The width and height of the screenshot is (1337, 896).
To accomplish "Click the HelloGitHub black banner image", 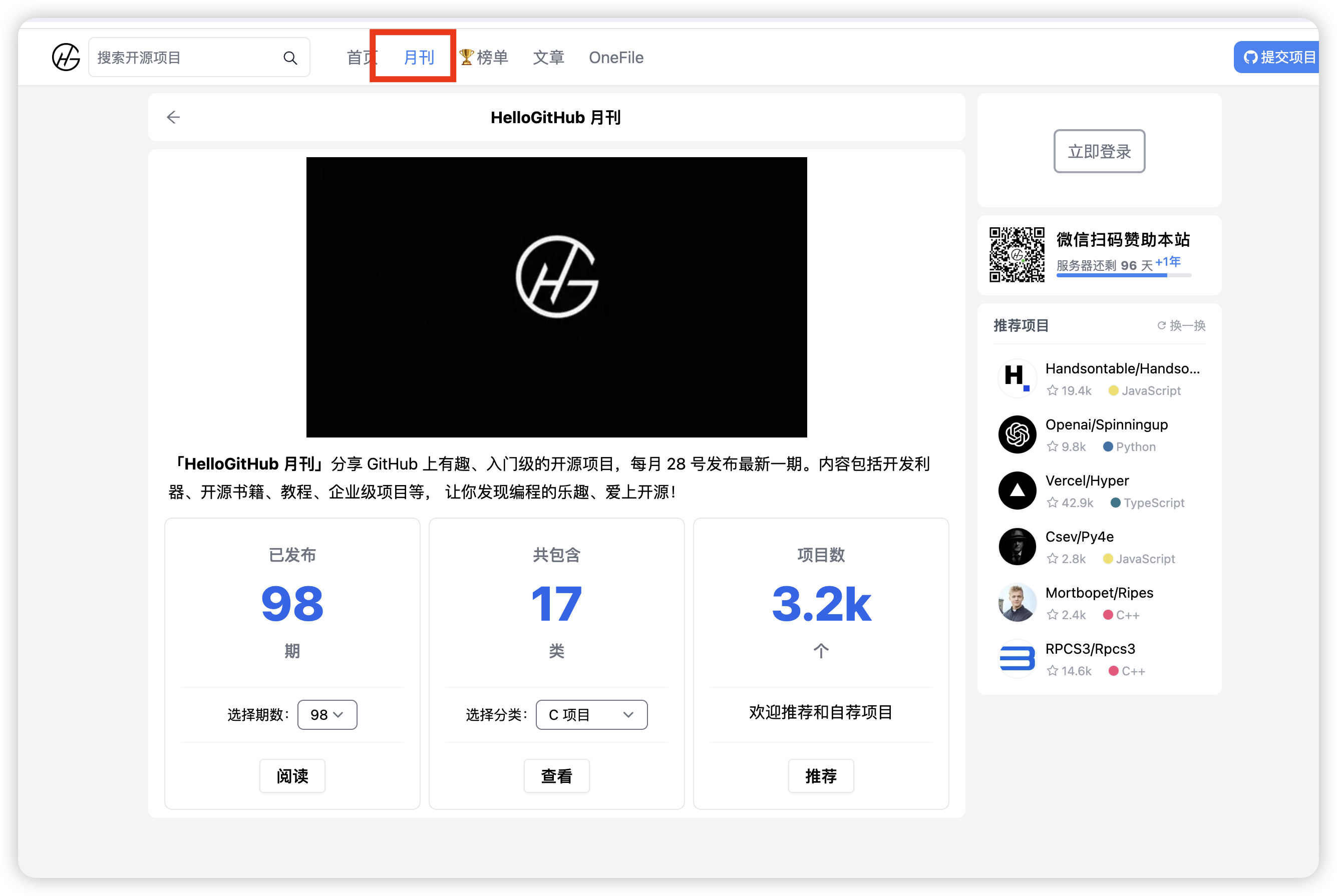I will 556,297.
